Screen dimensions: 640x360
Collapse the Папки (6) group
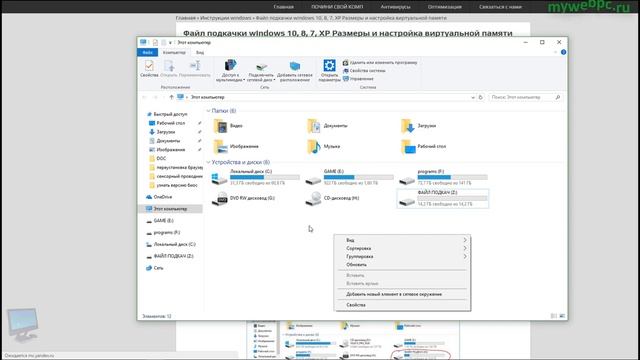(x=209, y=111)
